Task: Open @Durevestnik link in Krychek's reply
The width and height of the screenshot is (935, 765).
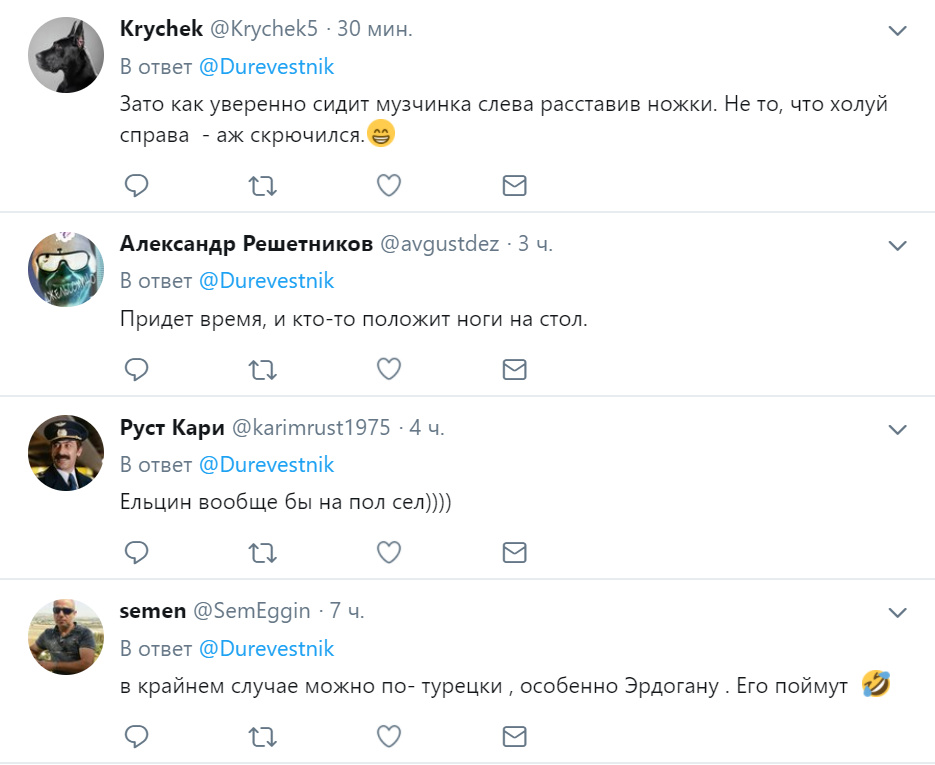Action: [266, 67]
